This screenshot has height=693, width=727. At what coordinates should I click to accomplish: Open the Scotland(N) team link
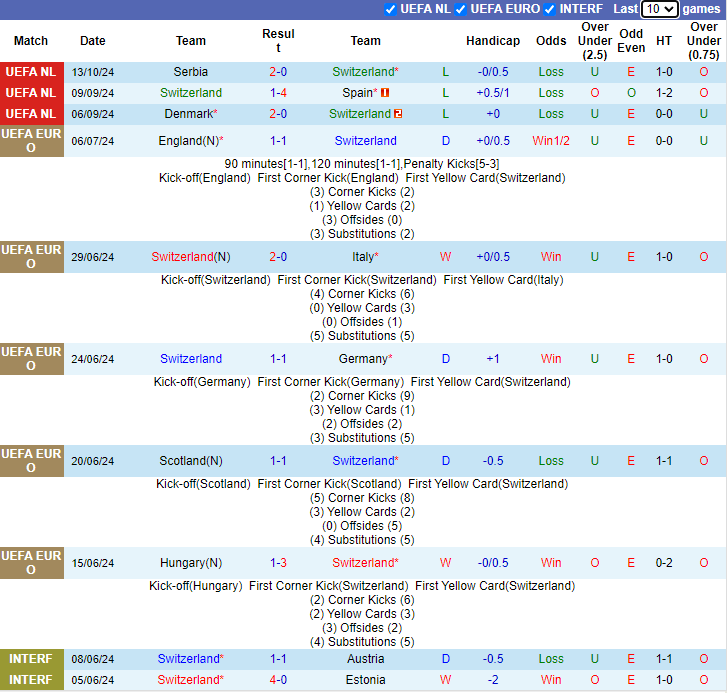191,461
